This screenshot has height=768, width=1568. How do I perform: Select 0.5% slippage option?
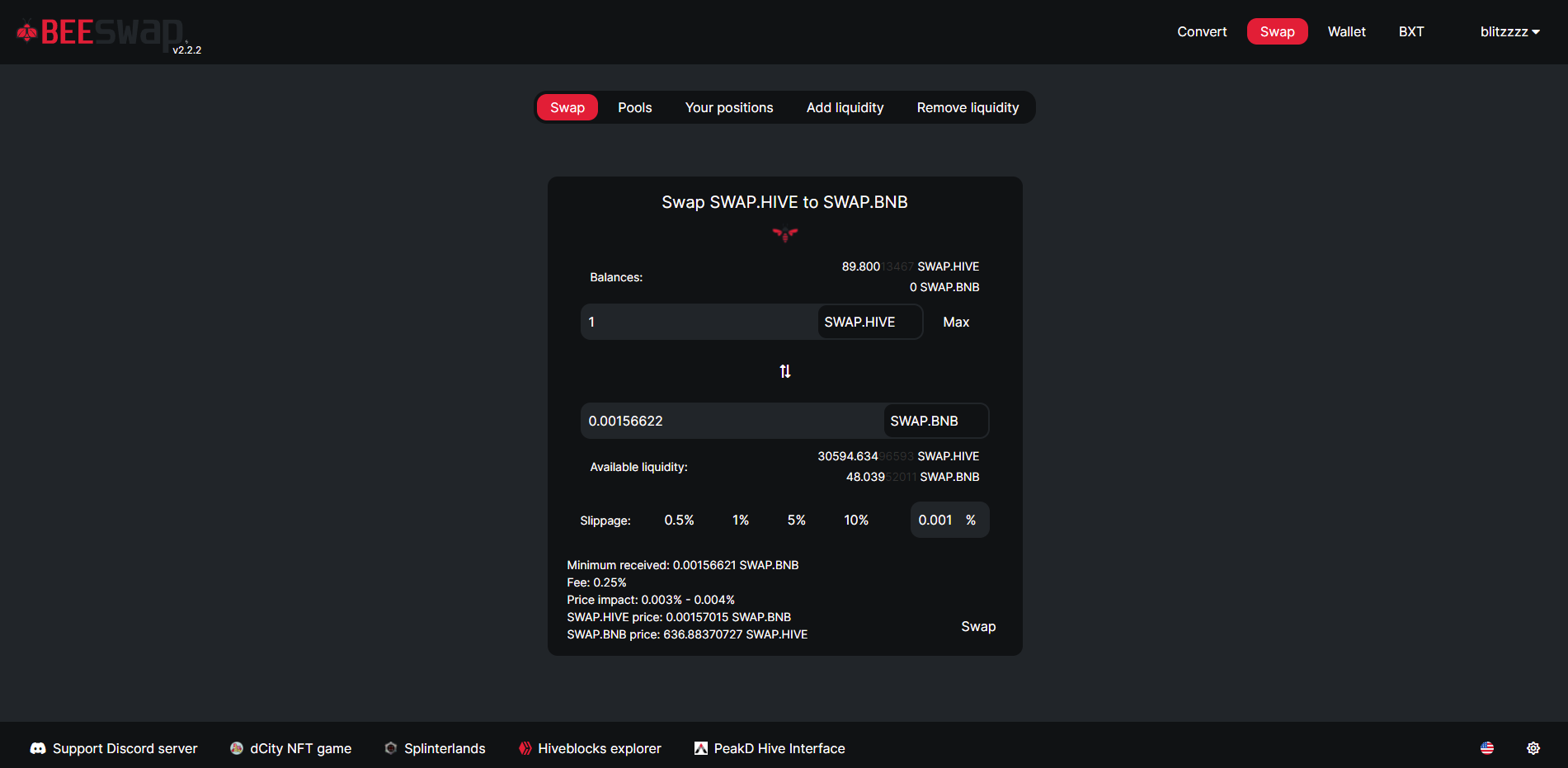tap(680, 520)
